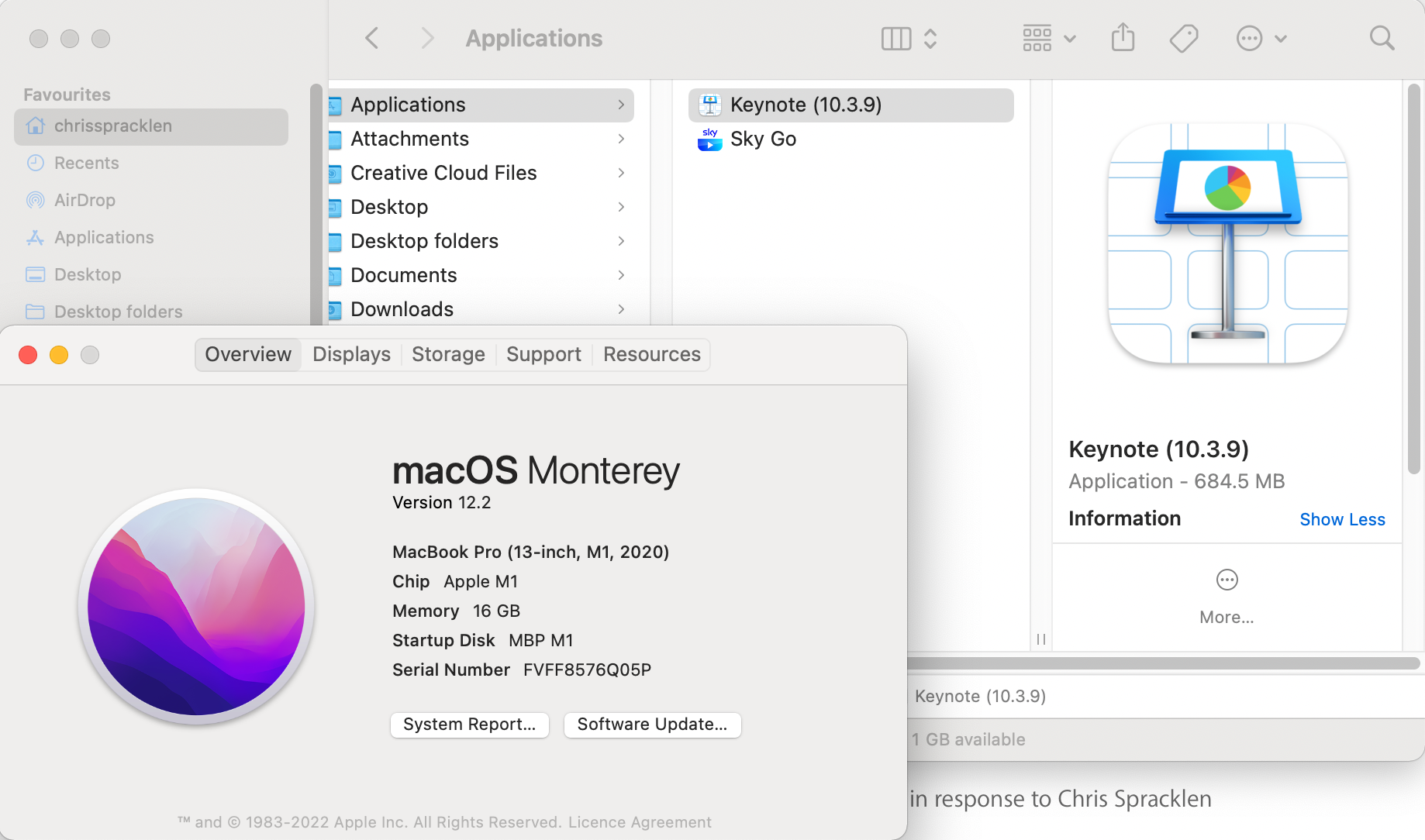This screenshot has height=840, width=1425.
Task: Switch to the Displays tab
Action: click(x=351, y=354)
